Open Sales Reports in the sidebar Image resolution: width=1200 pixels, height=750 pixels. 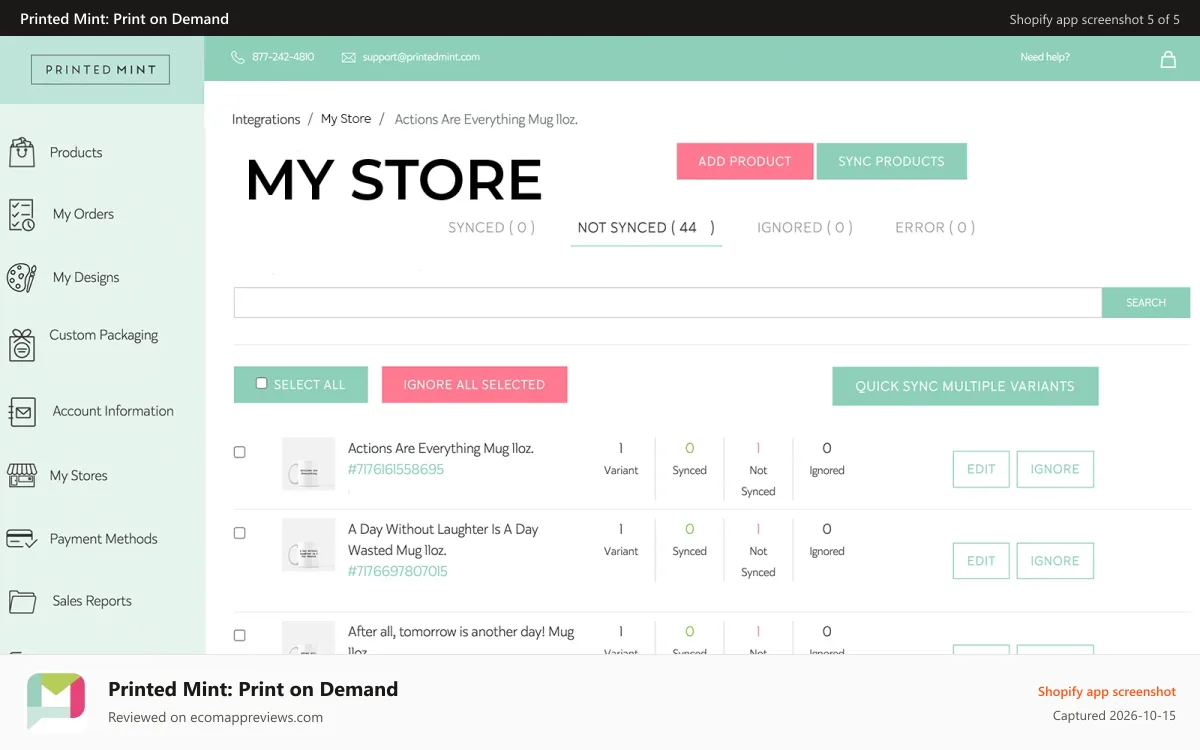click(x=92, y=601)
